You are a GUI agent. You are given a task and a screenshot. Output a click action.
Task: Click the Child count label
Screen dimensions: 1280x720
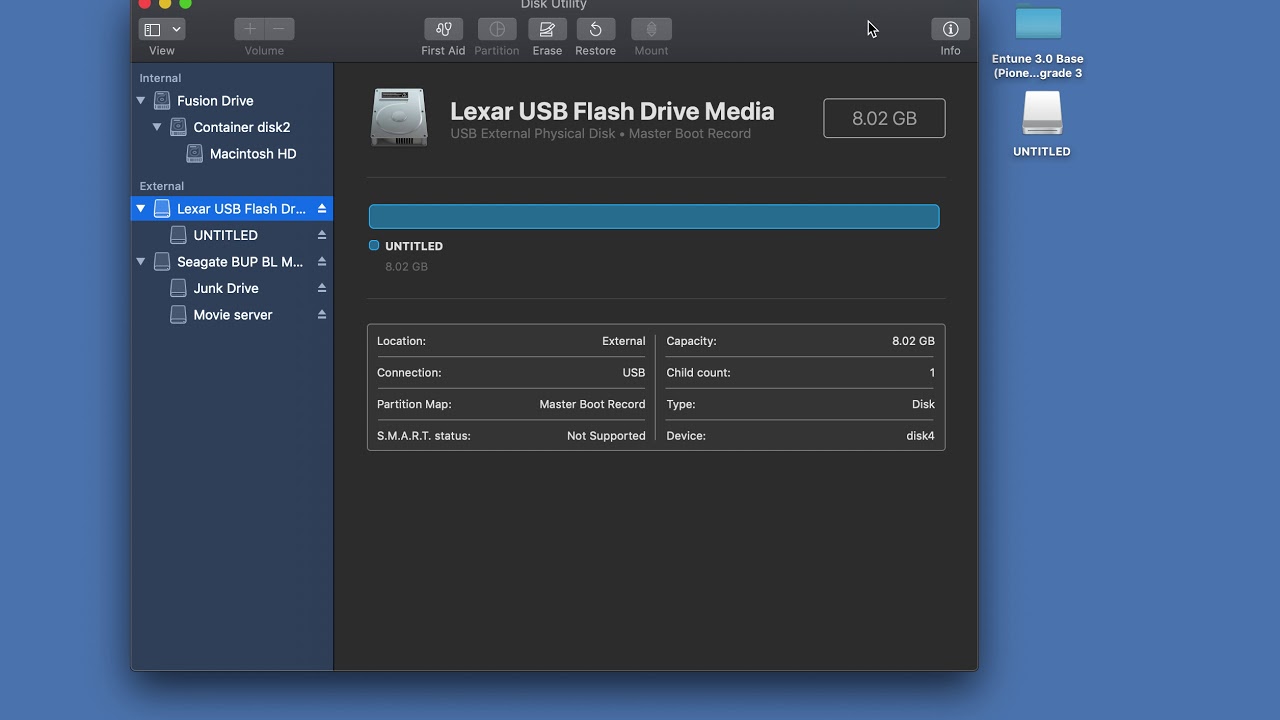coord(698,372)
